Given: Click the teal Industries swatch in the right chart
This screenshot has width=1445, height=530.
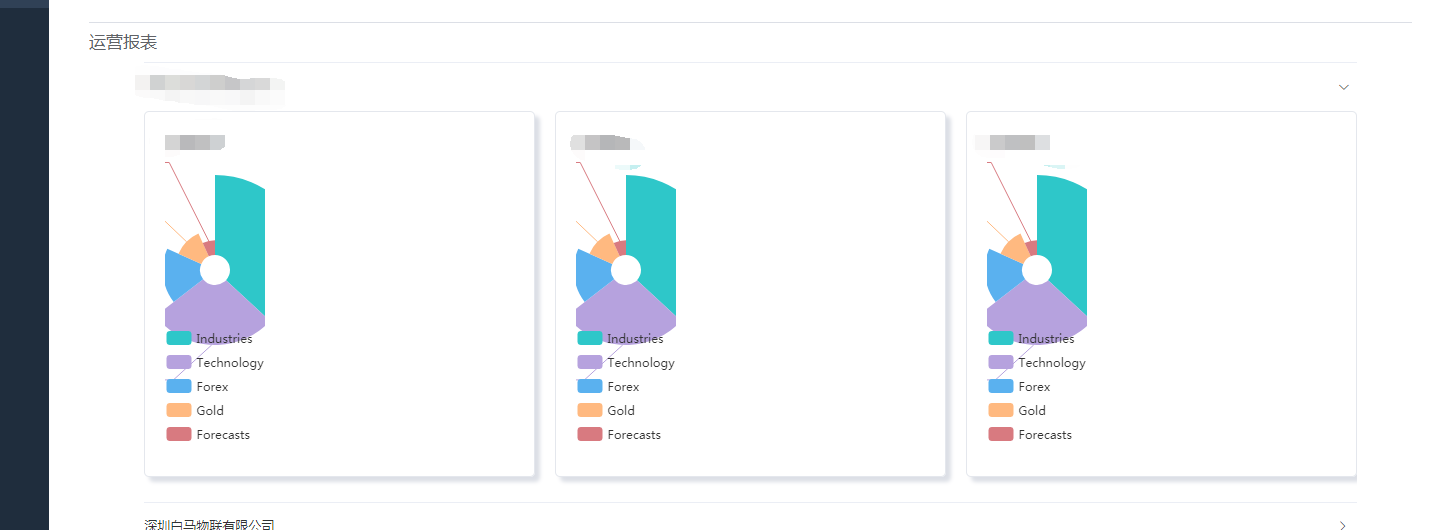Looking at the screenshot, I should click(x=1001, y=339).
